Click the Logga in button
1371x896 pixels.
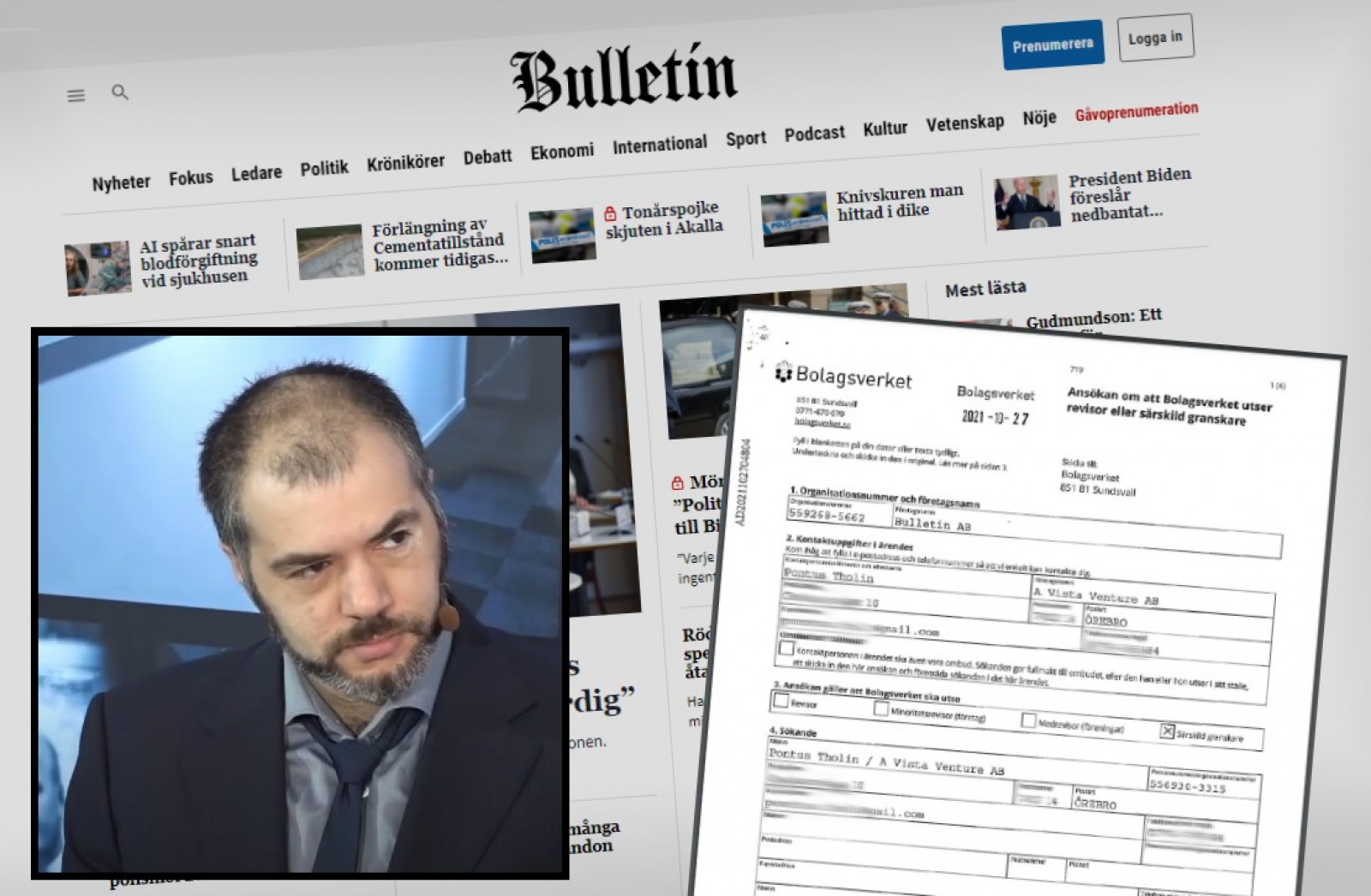pos(1155,38)
